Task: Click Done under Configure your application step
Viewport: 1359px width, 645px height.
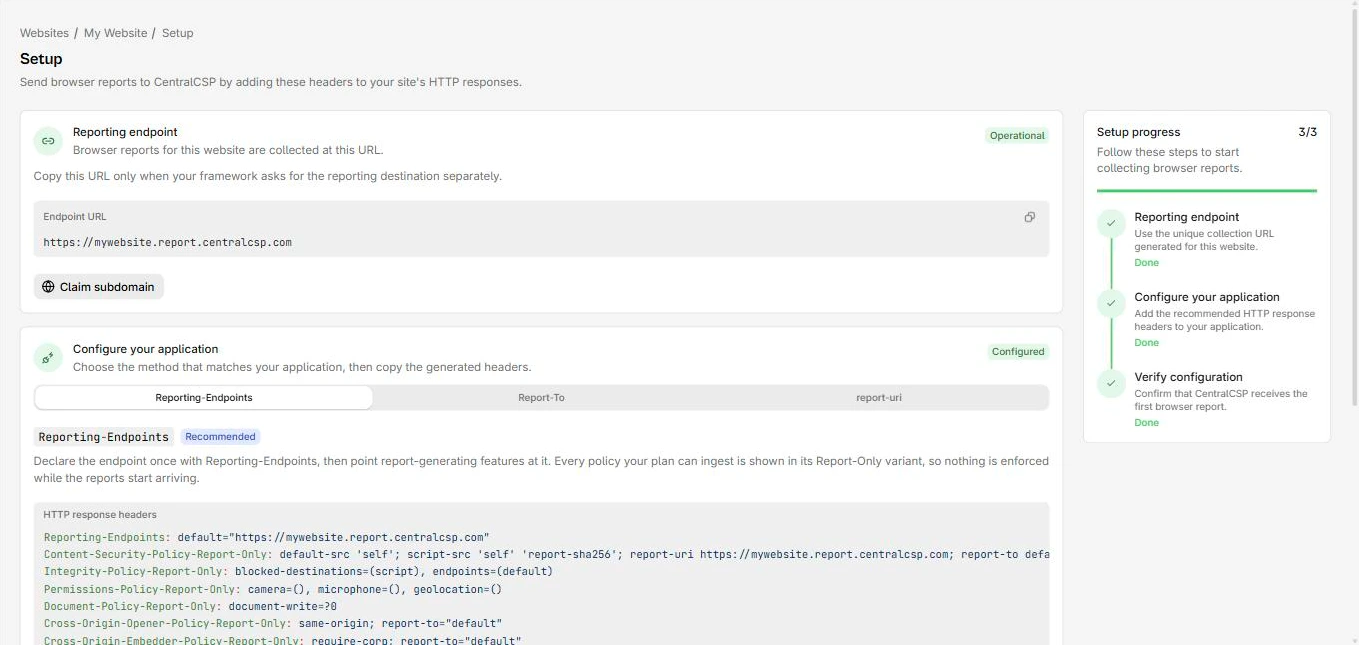Action: [x=1146, y=343]
